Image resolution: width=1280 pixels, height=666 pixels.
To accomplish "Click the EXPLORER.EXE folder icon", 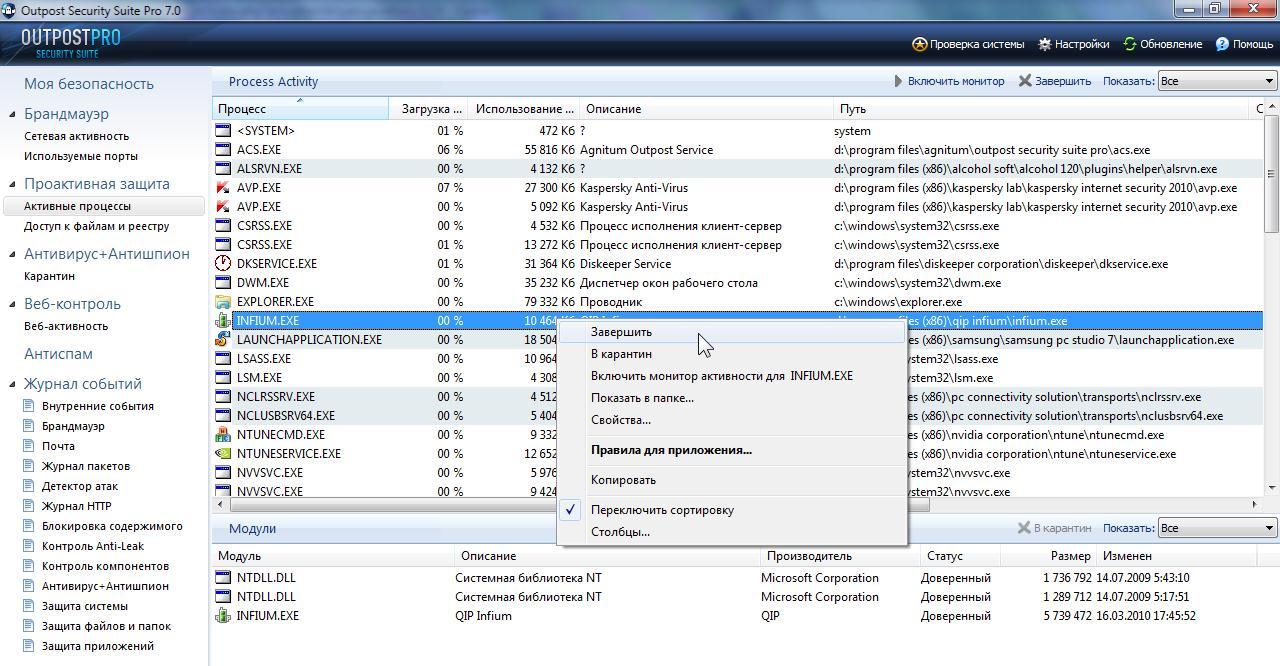I will pyautogui.click(x=223, y=302).
